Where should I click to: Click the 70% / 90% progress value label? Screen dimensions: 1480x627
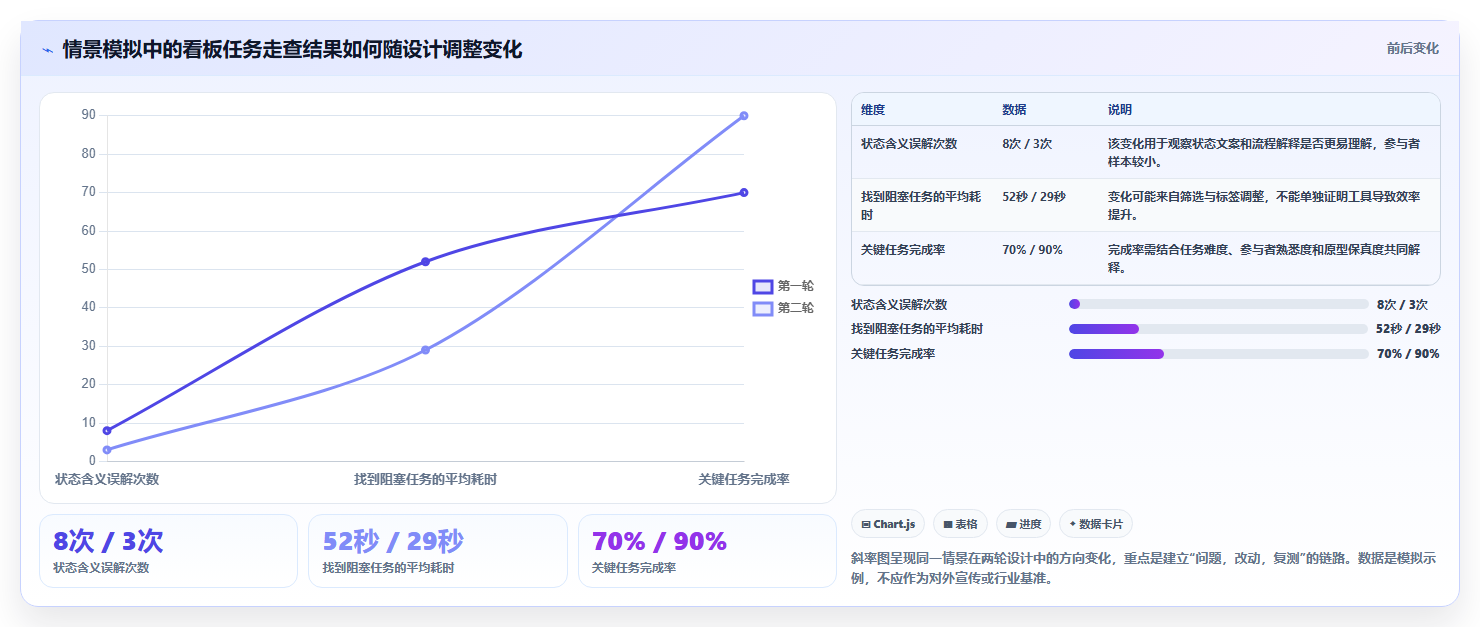[1408, 354]
